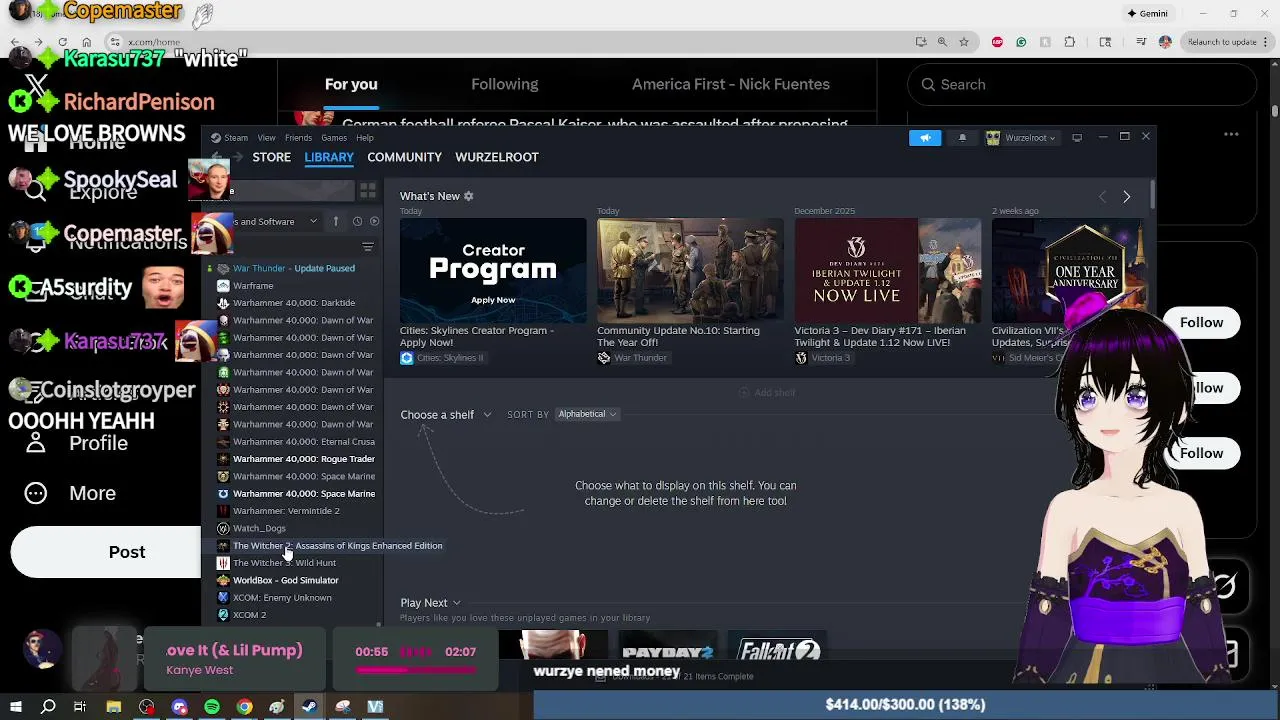
Task: Open Steam notifications bell
Action: [962, 138]
